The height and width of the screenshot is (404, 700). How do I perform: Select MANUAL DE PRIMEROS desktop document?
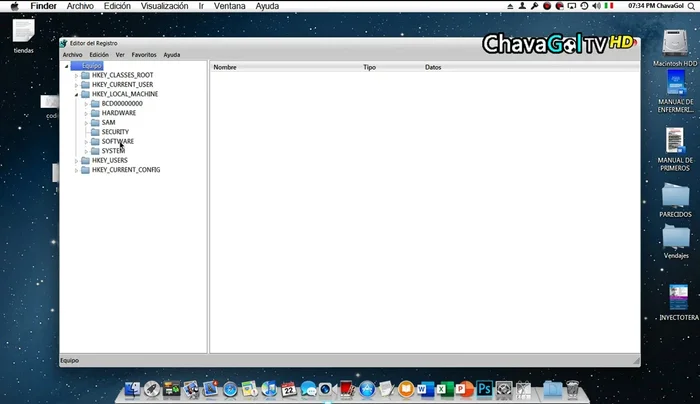click(675, 149)
